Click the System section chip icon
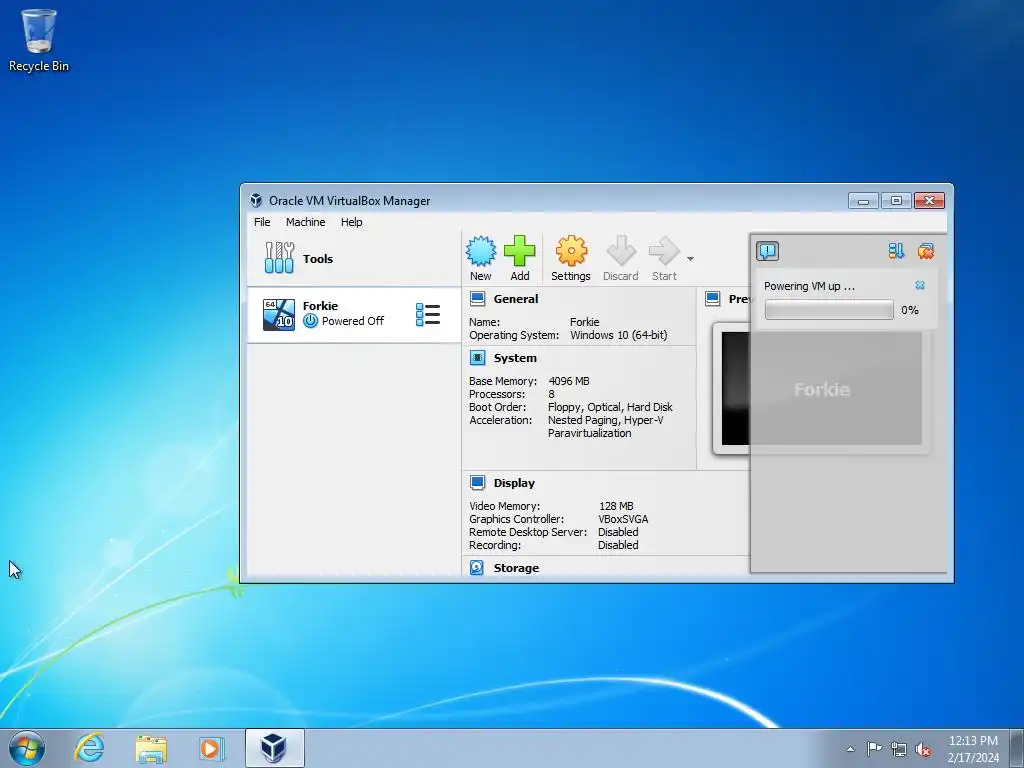The image size is (1024, 768). pyautogui.click(x=477, y=358)
